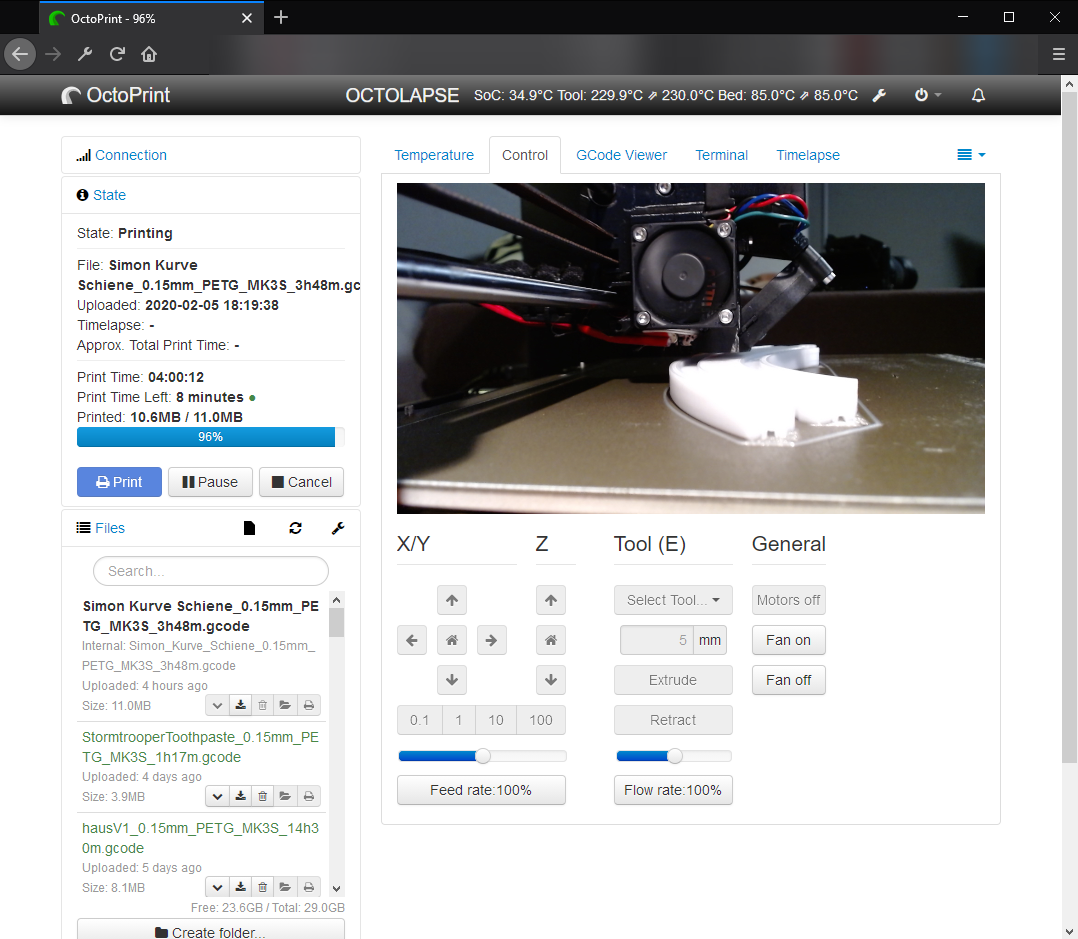Jog the printhead left on X axis

click(x=411, y=640)
